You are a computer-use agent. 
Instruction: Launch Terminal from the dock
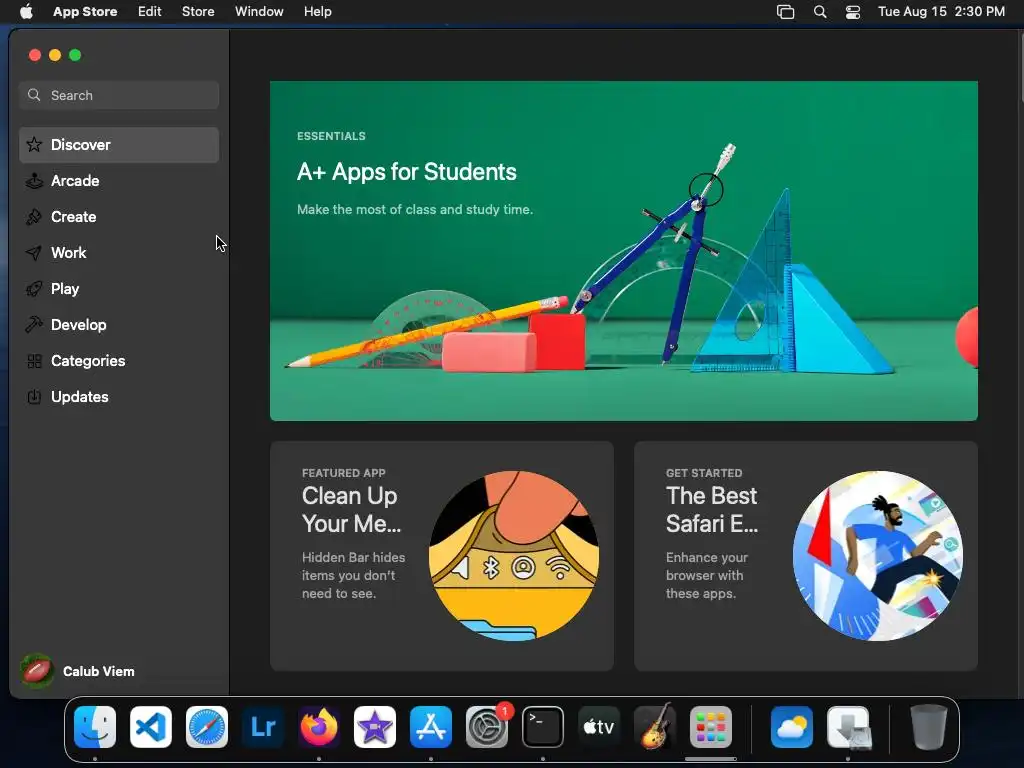click(x=543, y=727)
